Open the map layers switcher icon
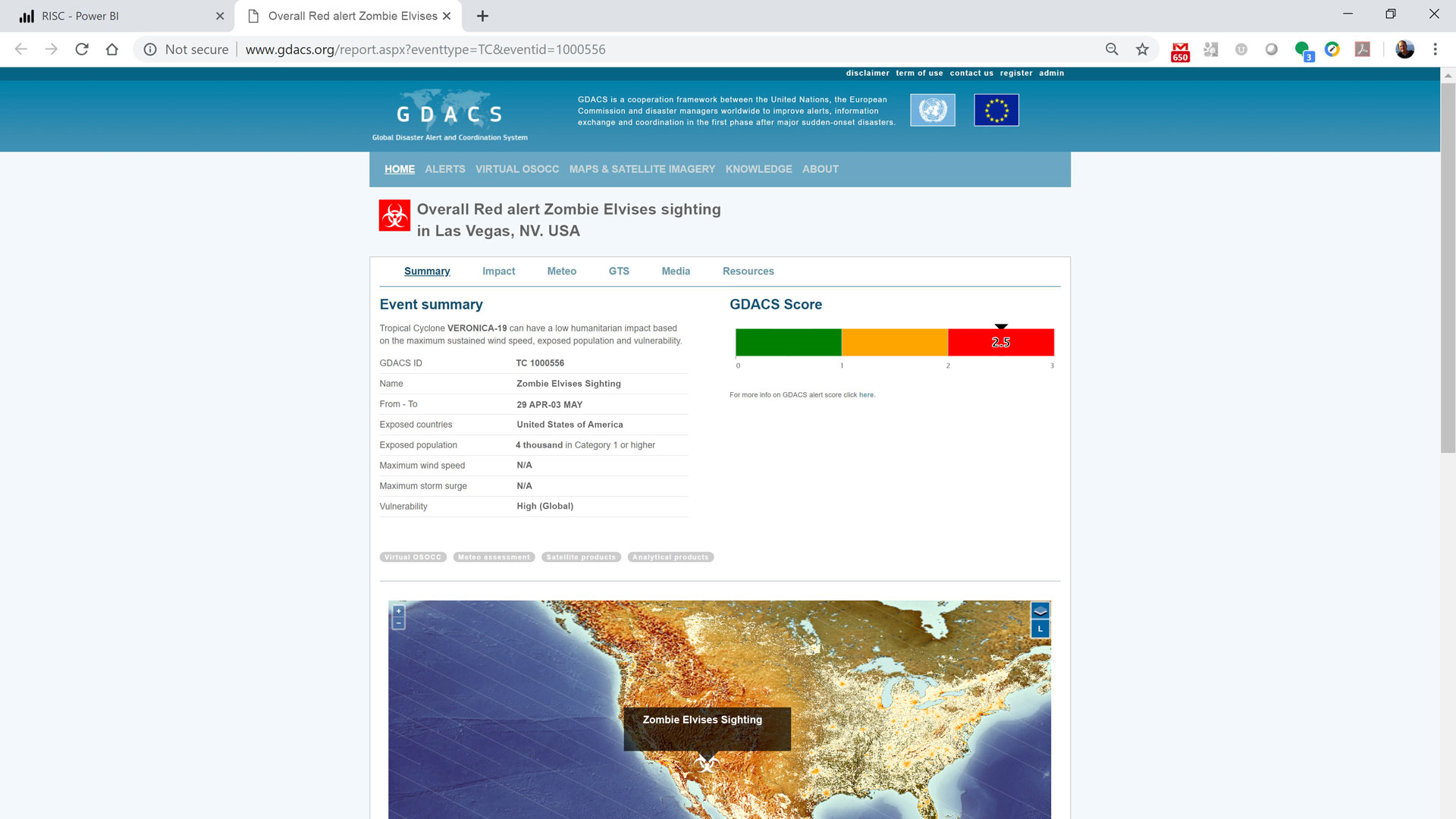 (1040, 611)
